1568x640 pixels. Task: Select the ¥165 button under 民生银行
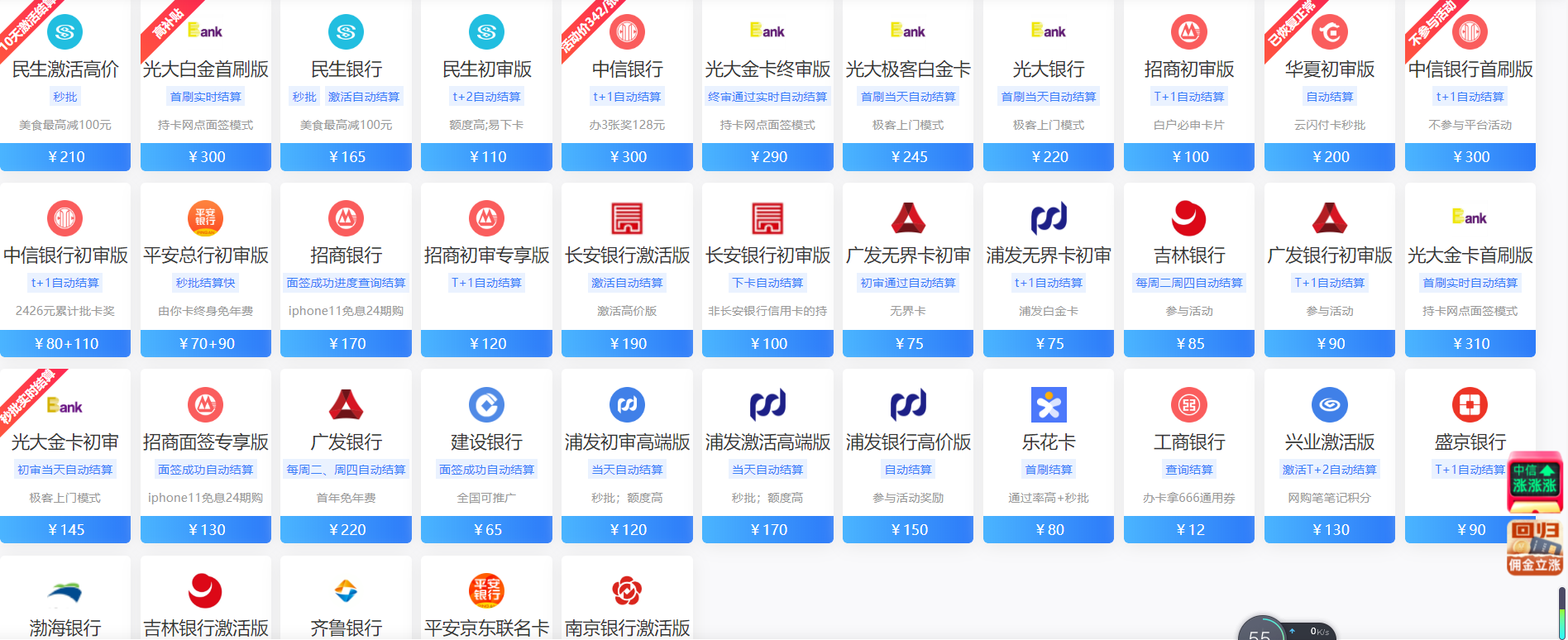[346, 157]
